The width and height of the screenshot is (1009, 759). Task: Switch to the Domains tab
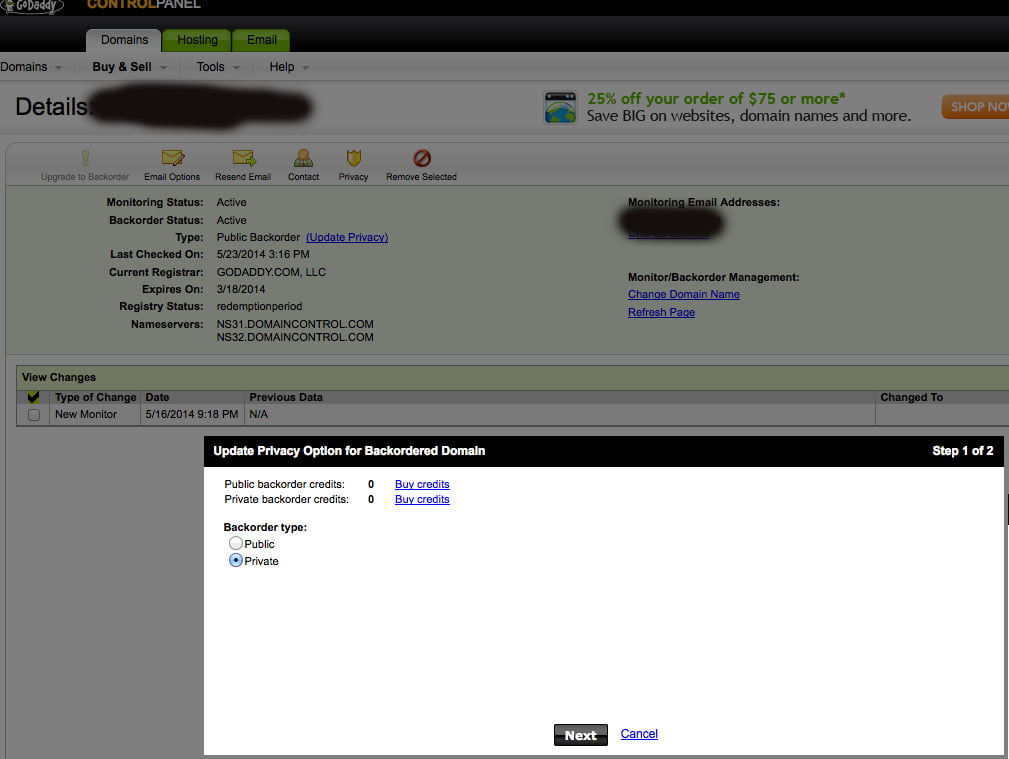pyautogui.click(x=124, y=40)
